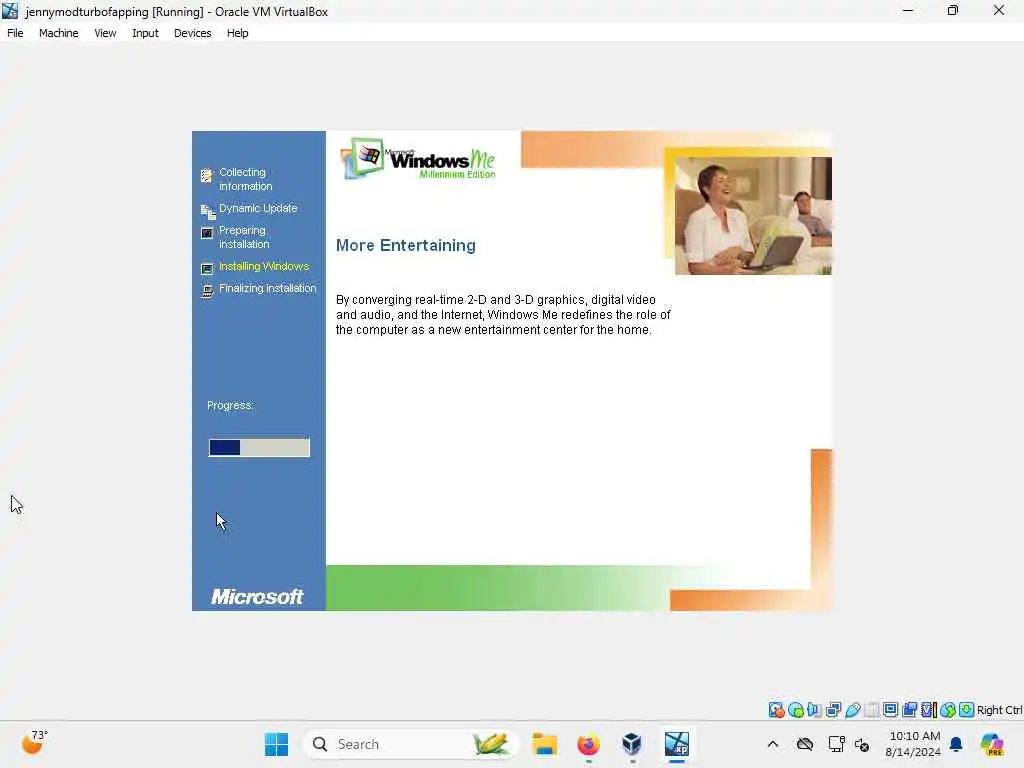The height and width of the screenshot is (768, 1024).
Task: Click the Finalizing installation text
Action: (x=268, y=288)
